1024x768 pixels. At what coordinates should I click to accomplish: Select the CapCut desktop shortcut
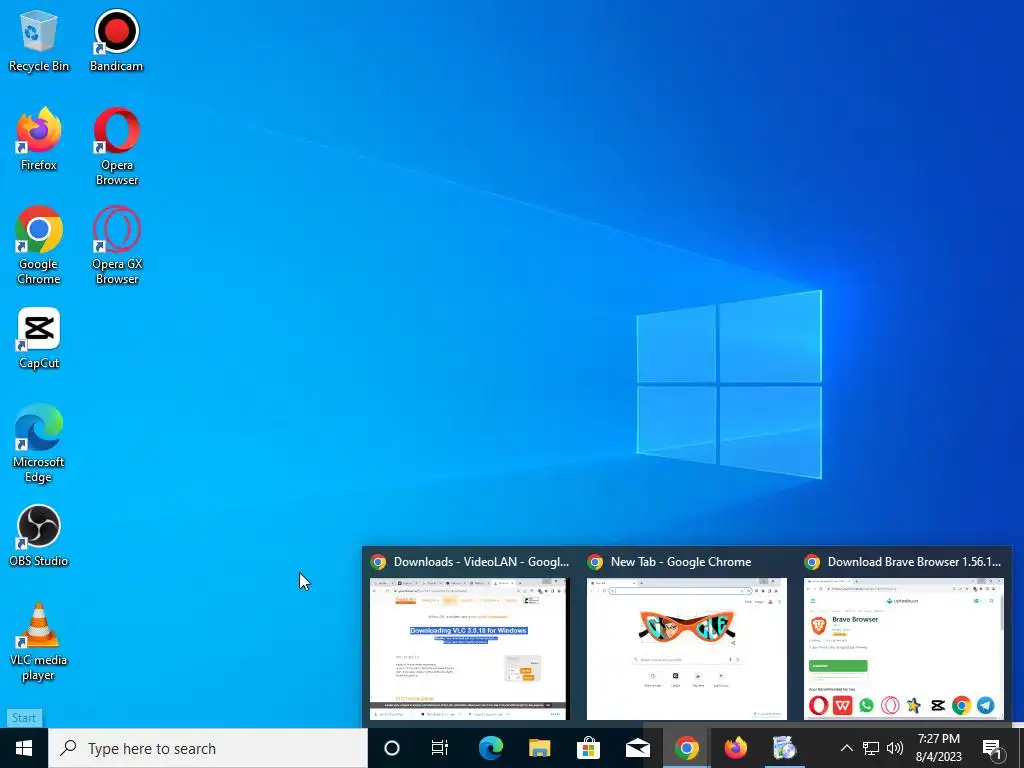pyautogui.click(x=39, y=338)
